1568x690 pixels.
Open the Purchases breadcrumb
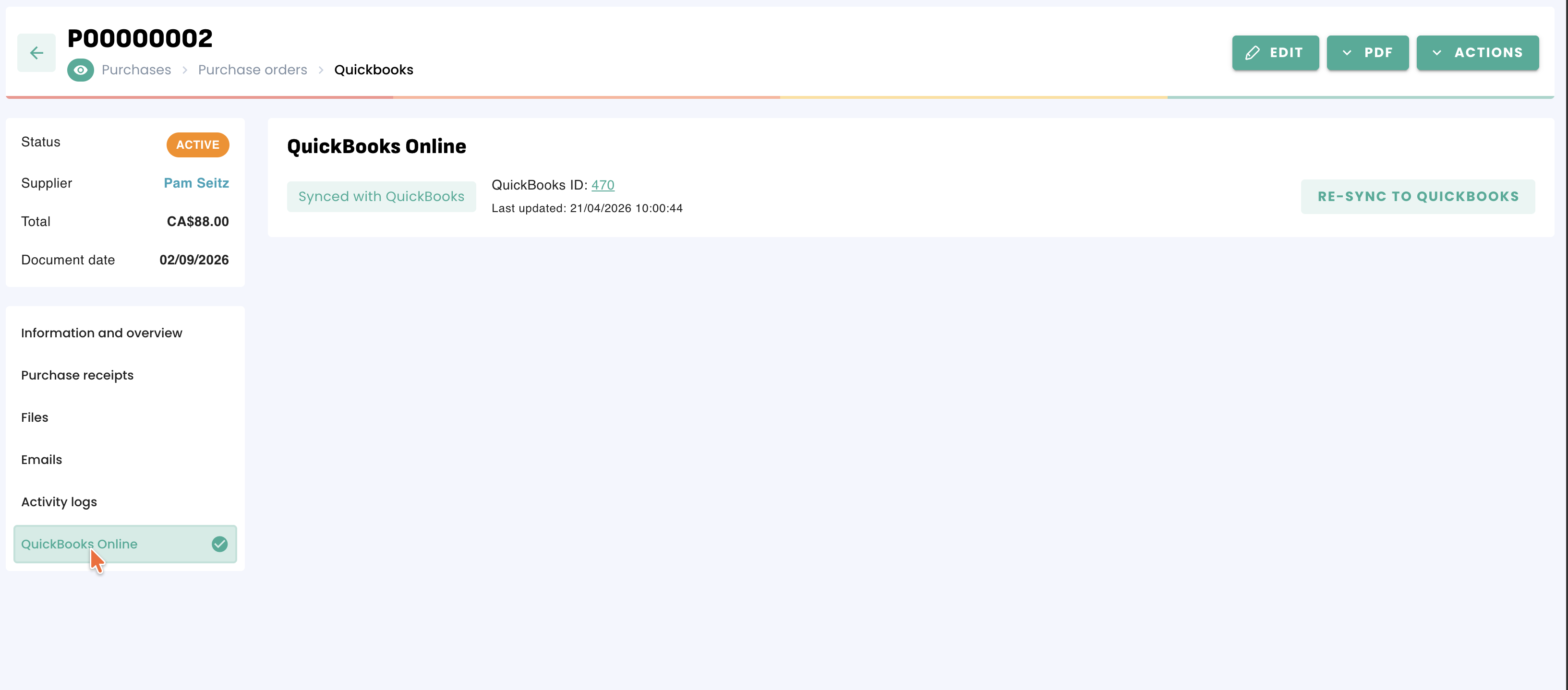tap(136, 70)
